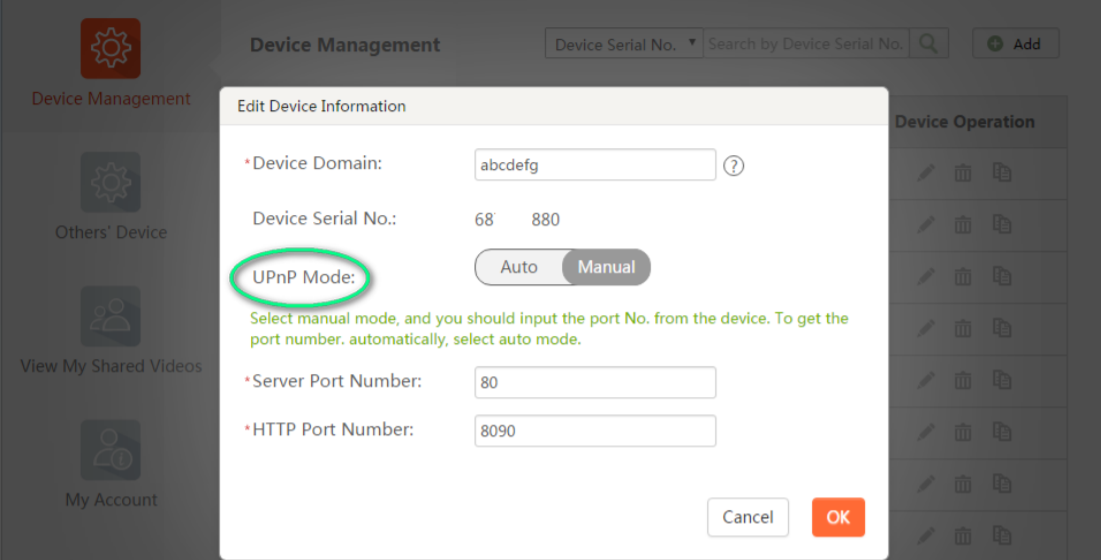
Task: Click the Device Management gear icon
Action: tap(110, 48)
